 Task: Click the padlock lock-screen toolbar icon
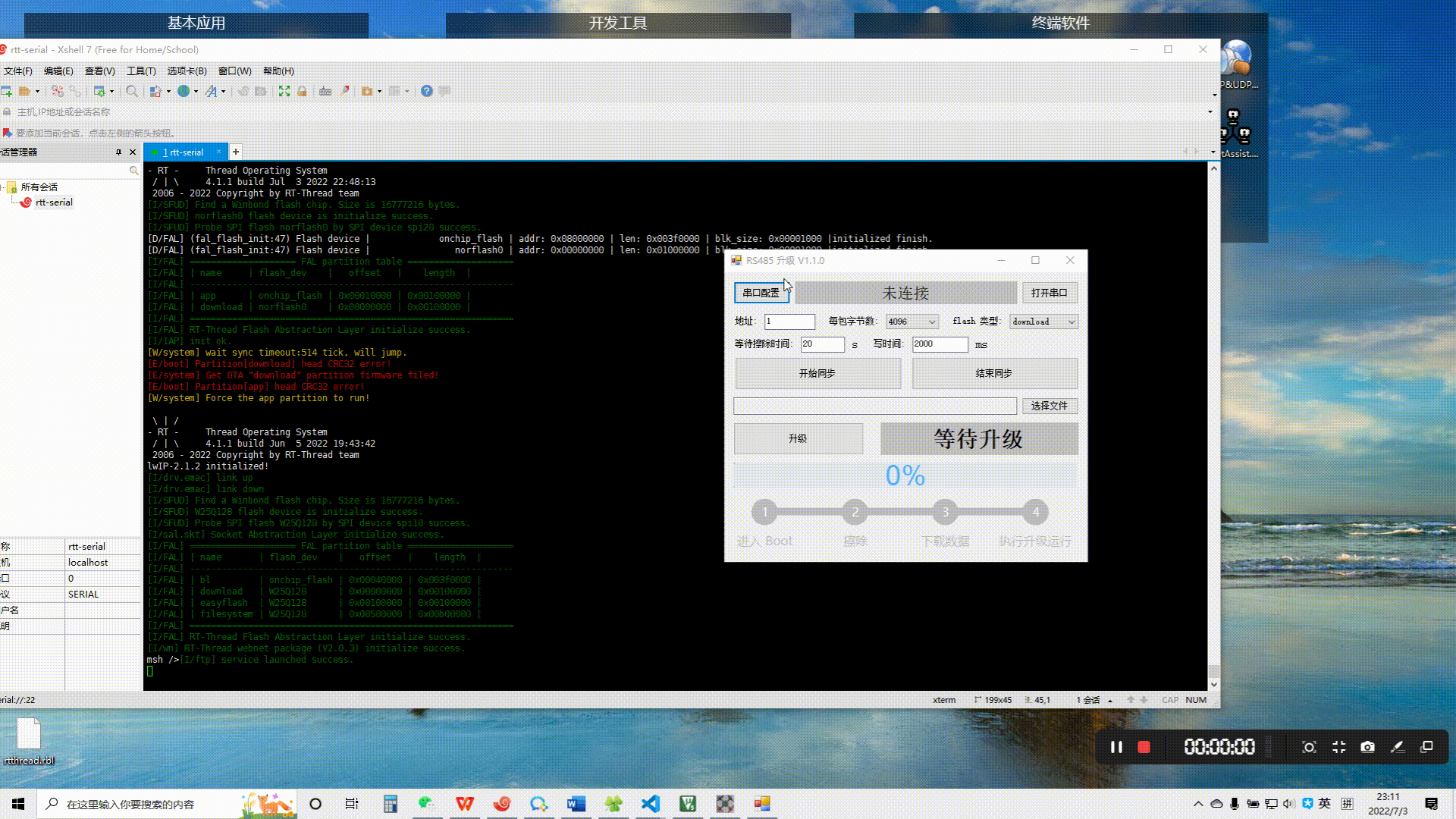(x=302, y=91)
